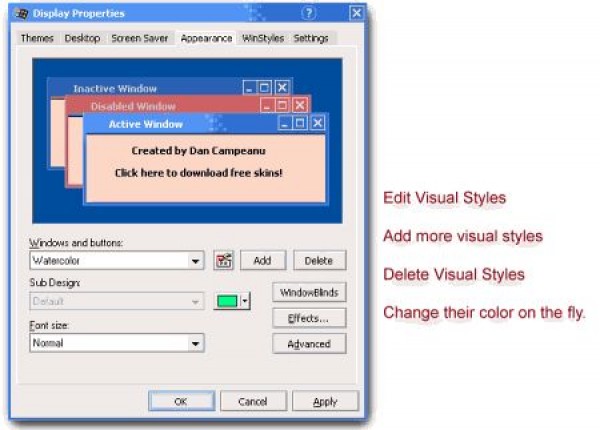Open WindowBlinds via its button
Viewport: 600px width, 430px height.
pos(309,293)
